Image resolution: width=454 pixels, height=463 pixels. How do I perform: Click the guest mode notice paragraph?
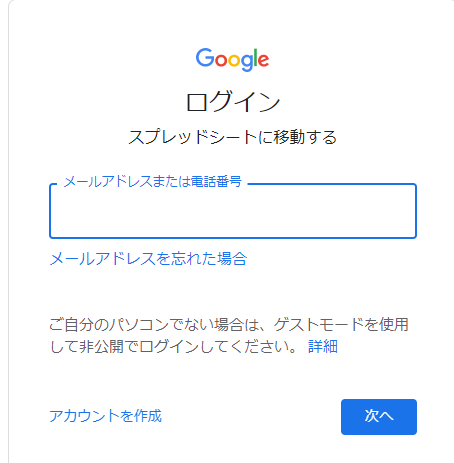(229, 335)
